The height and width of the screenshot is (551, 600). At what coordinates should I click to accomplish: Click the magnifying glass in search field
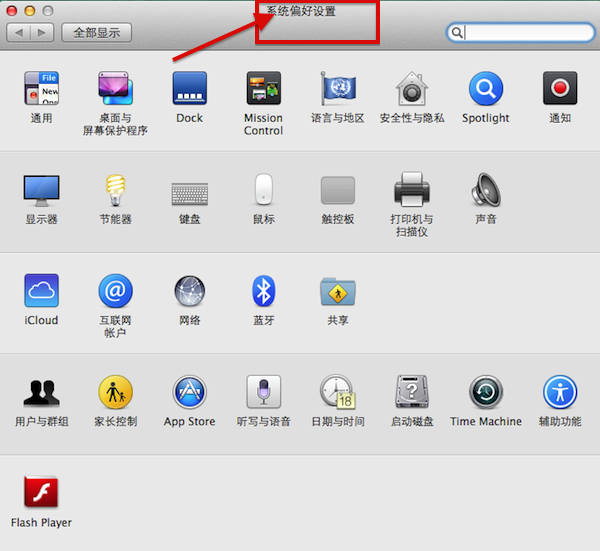tap(457, 33)
